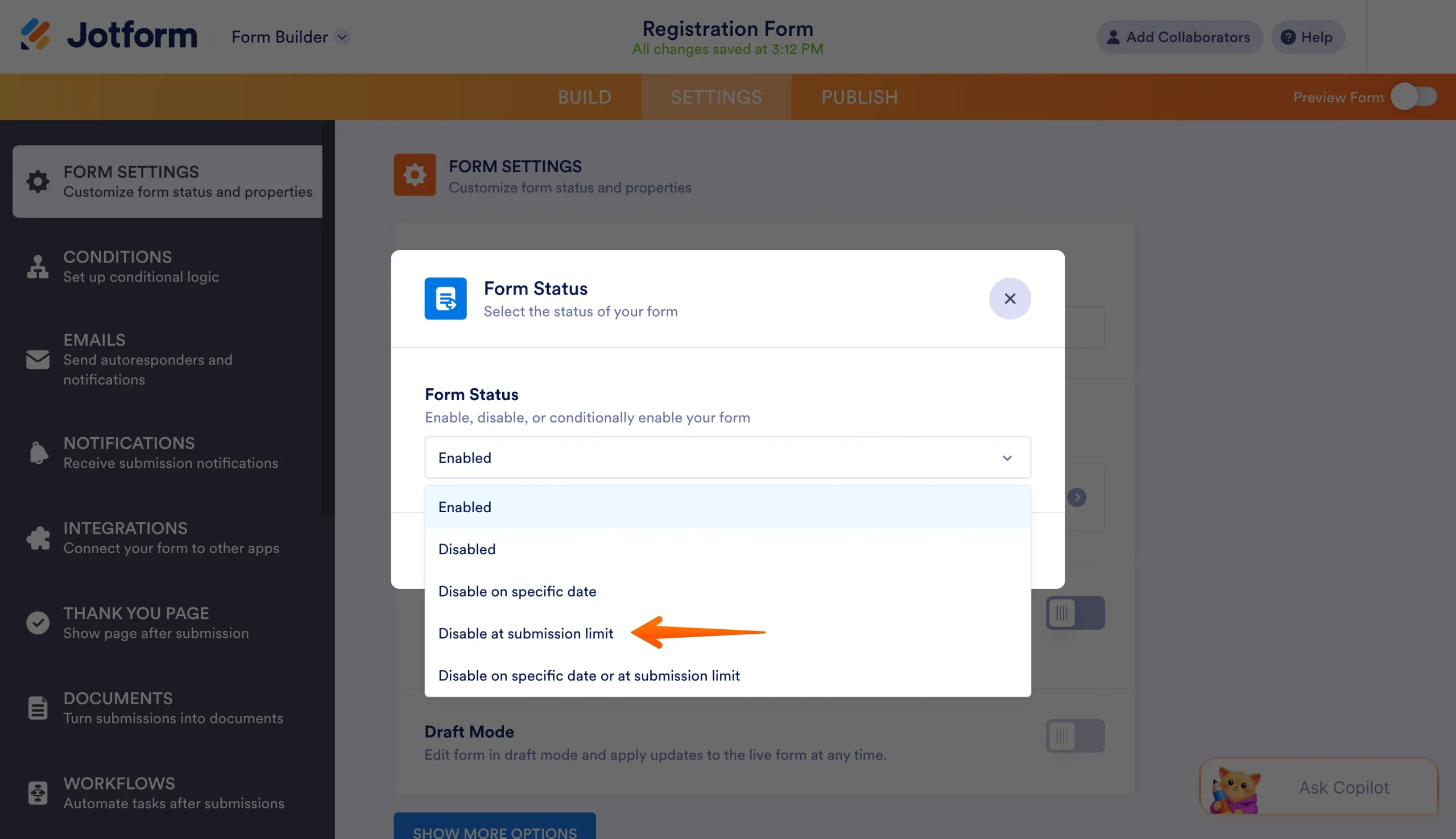Open the Emails envelope icon
Screen dimensions: 1456x839
tap(38, 360)
